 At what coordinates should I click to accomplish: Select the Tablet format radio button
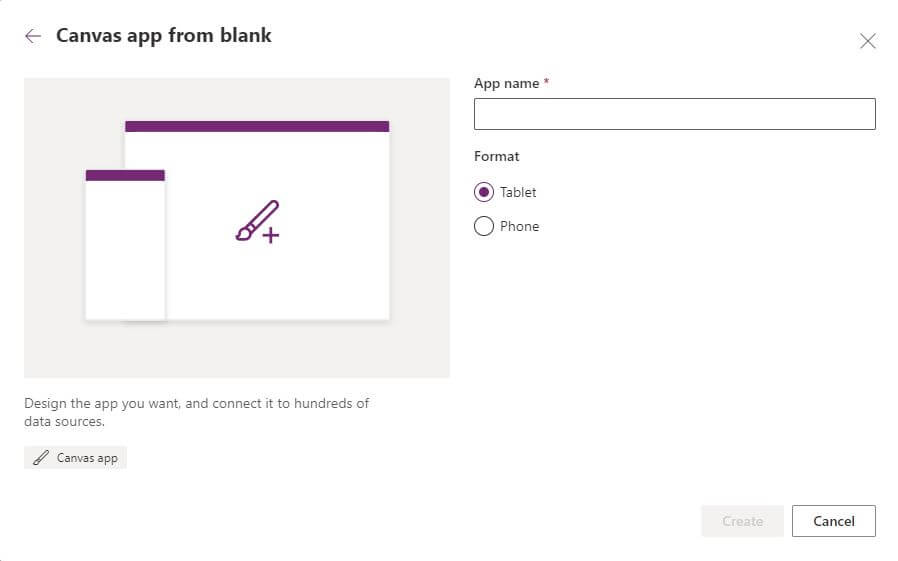483,192
